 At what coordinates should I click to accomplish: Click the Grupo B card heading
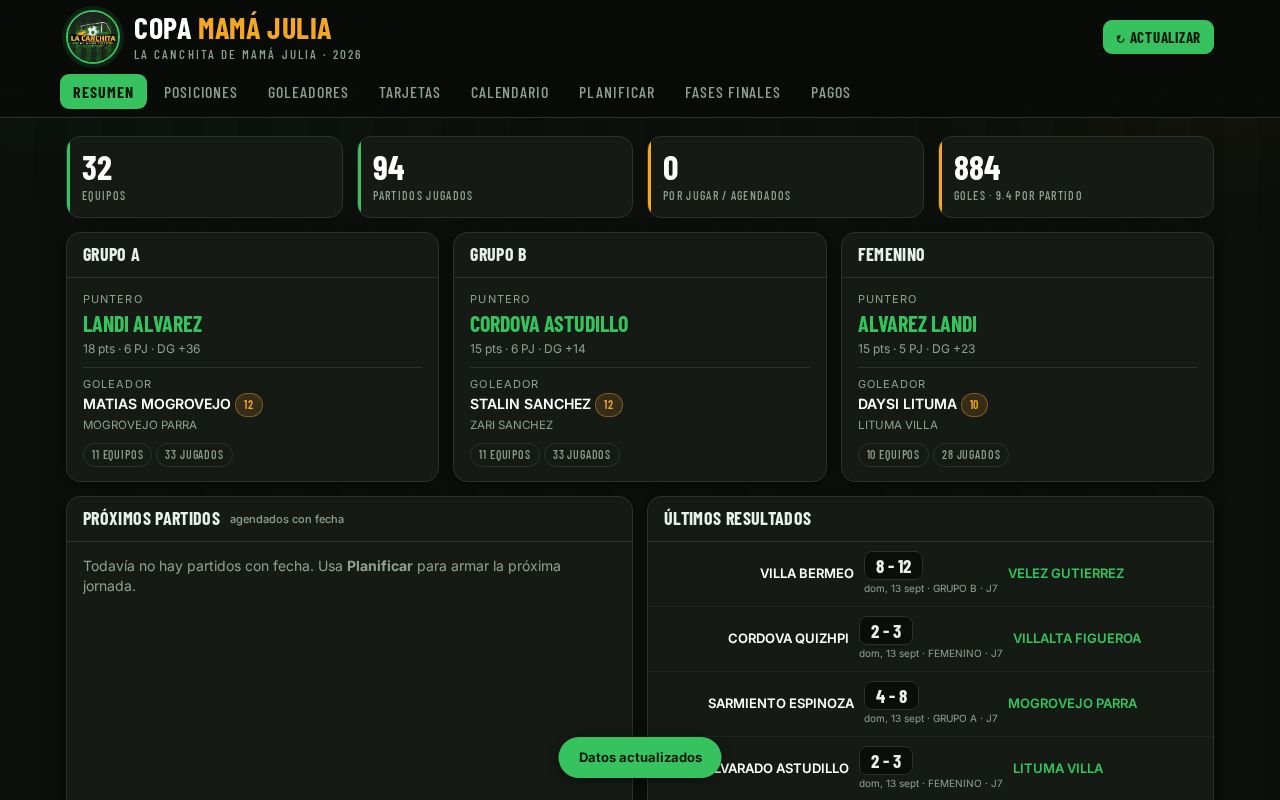498,255
